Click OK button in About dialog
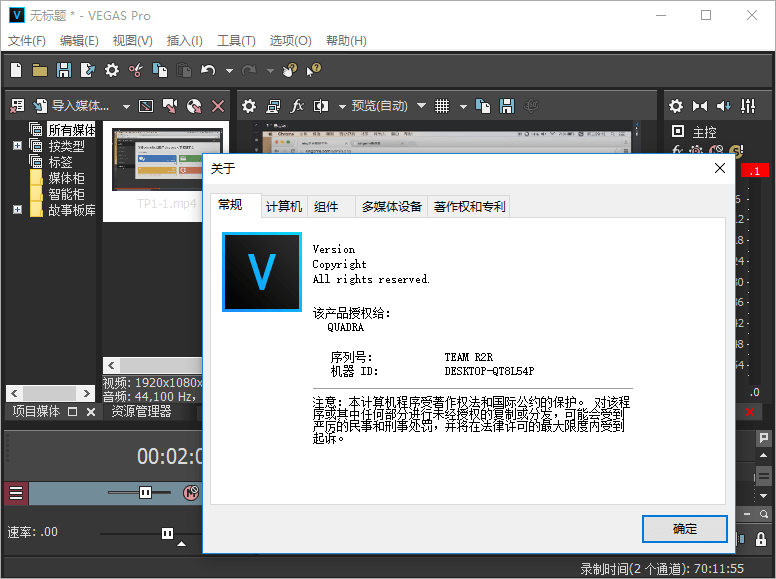This screenshot has height=579, width=776. tap(684, 529)
